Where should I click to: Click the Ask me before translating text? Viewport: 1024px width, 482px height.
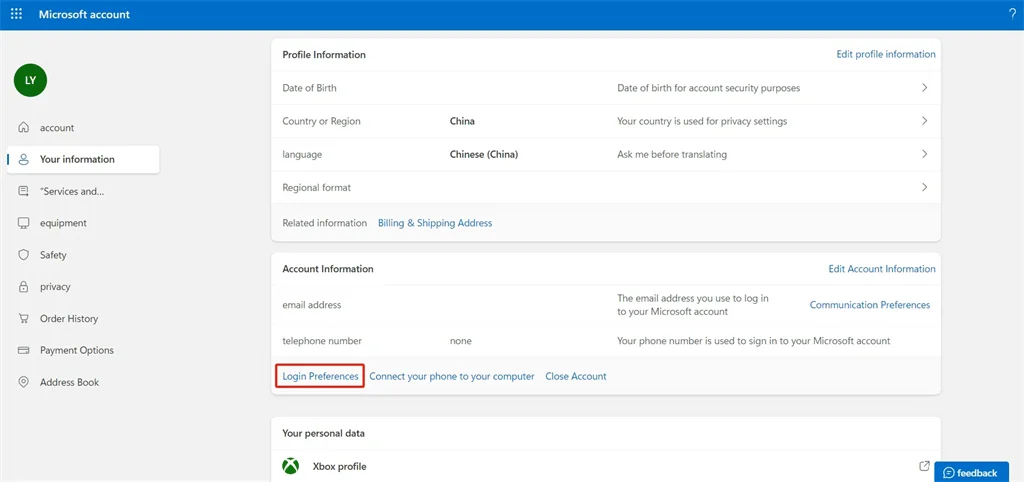(672, 154)
